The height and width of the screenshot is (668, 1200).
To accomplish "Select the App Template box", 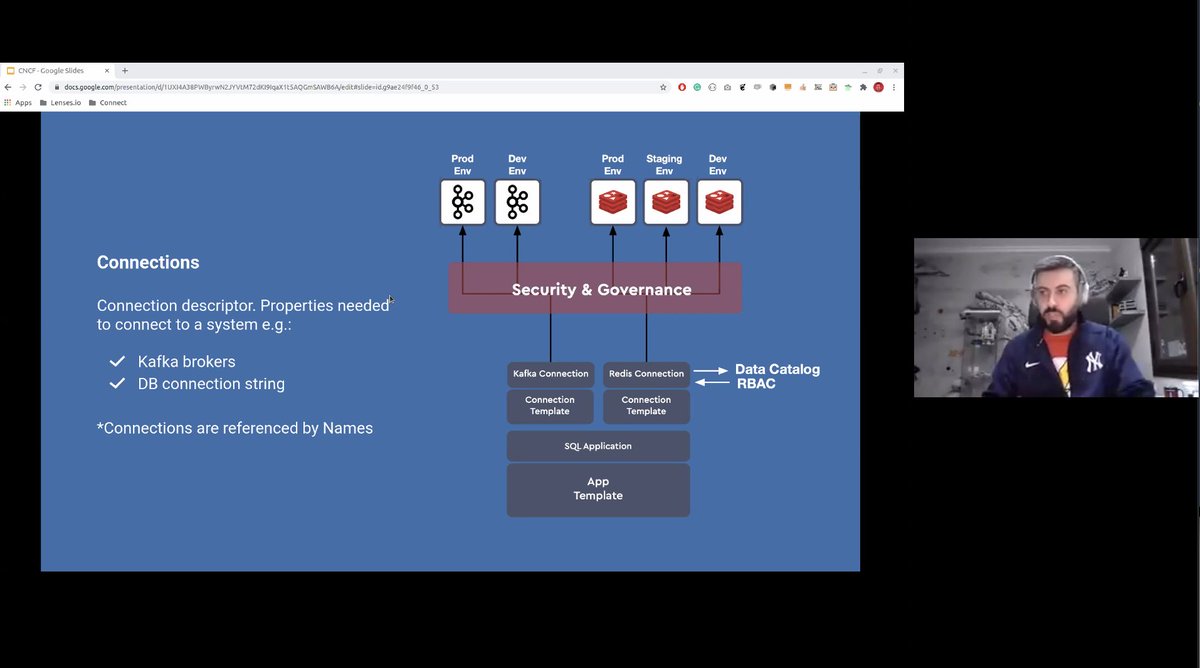I will pyautogui.click(x=598, y=490).
